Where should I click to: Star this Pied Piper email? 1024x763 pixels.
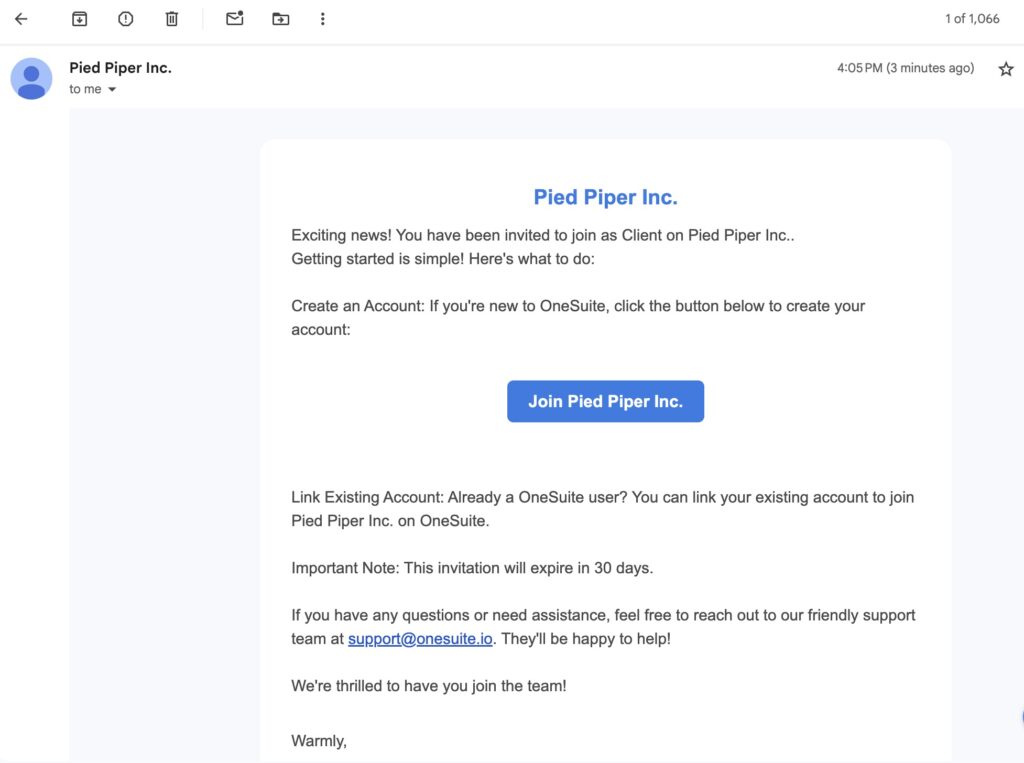coord(1005,69)
